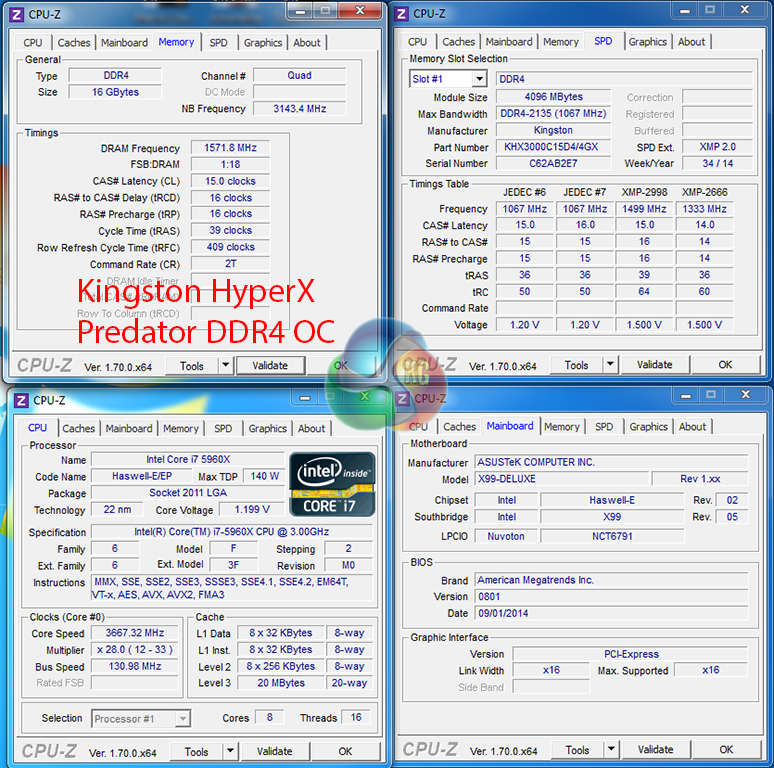774x768 pixels.
Task: Expand Tools dropdown arrow in CPU window
Action: 230,751
